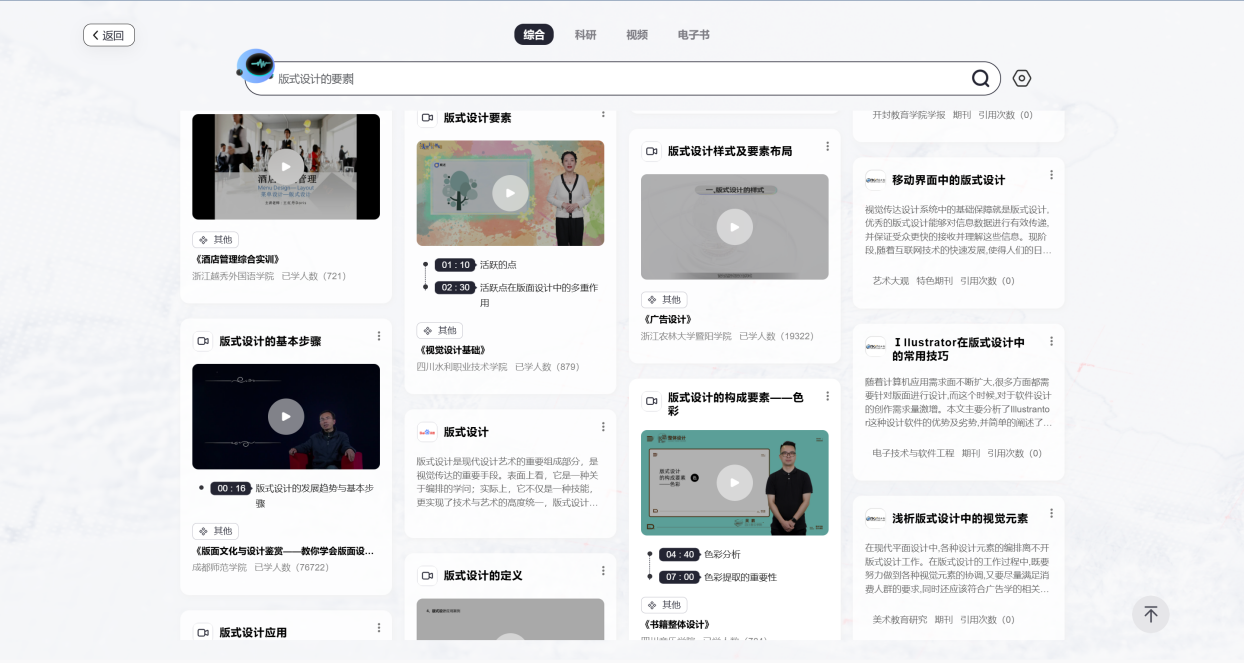Switch to the 视频 tab

[637, 35]
